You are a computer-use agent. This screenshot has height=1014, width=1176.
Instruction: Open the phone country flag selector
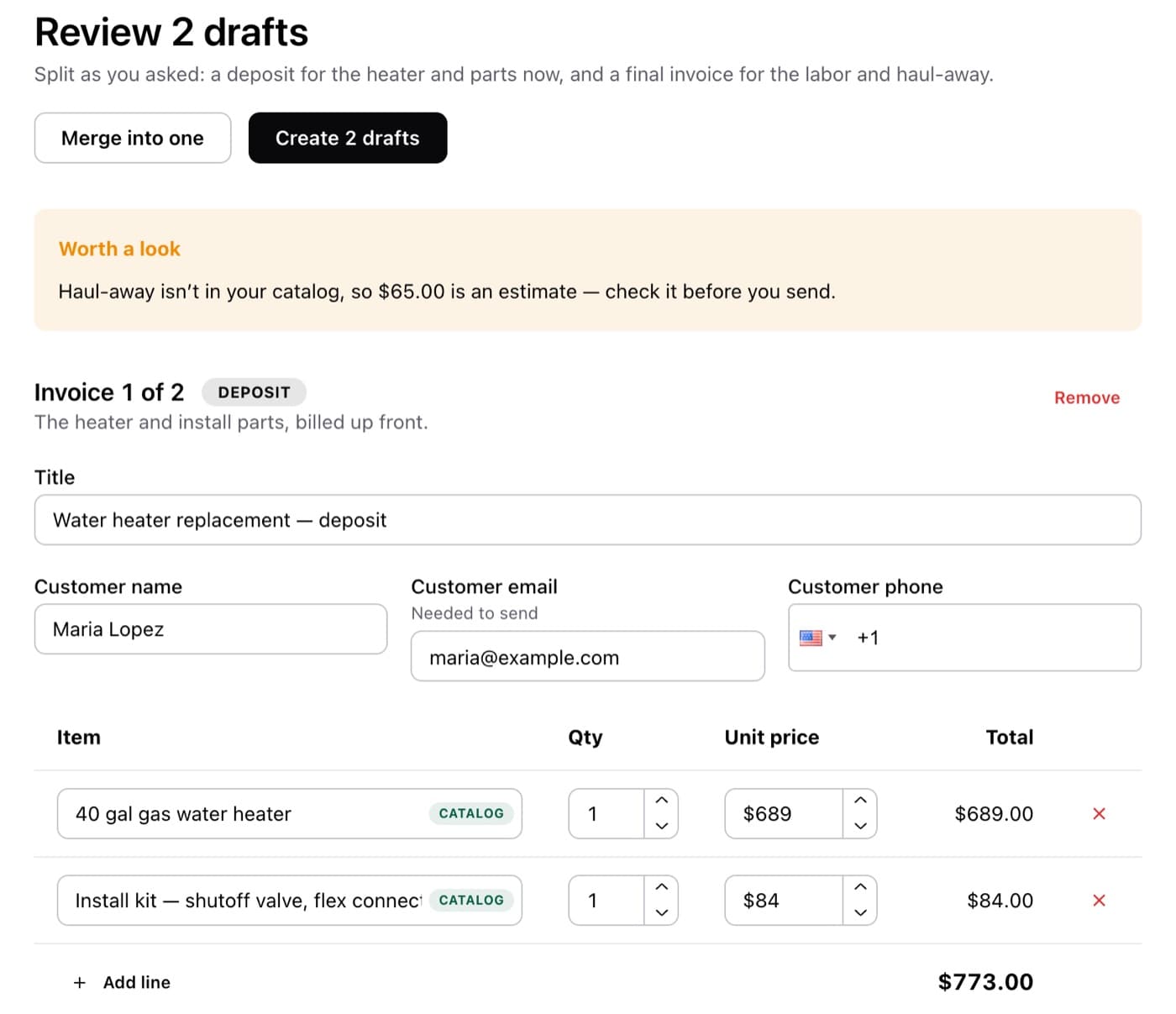point(818,638)
